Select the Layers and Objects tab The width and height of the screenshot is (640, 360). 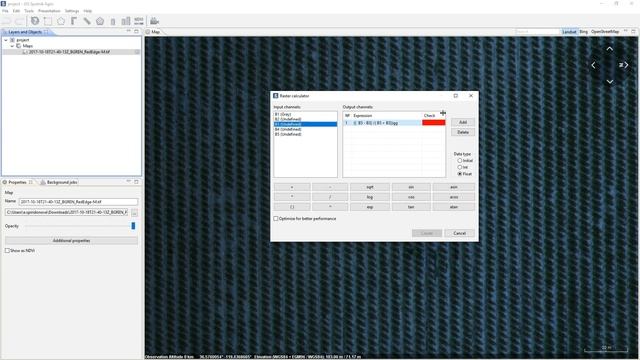[24, 32]
